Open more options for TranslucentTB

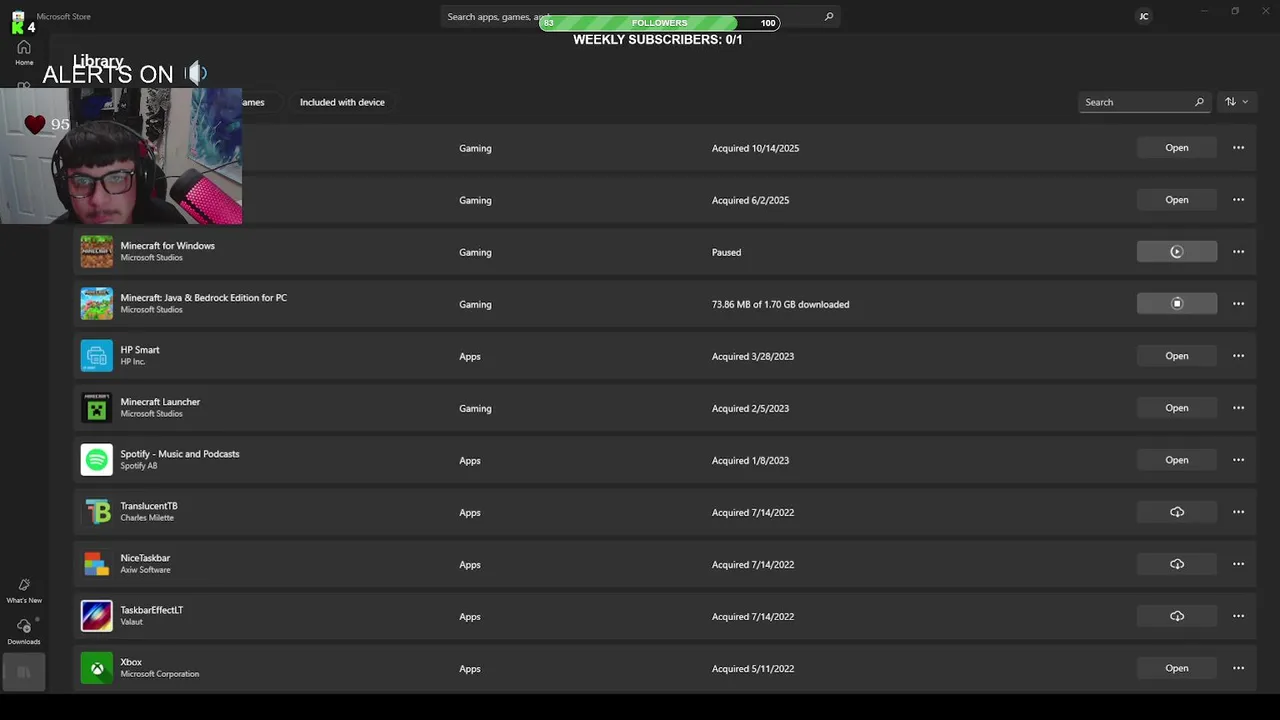pyautogui.click(x=1238, y=512)
